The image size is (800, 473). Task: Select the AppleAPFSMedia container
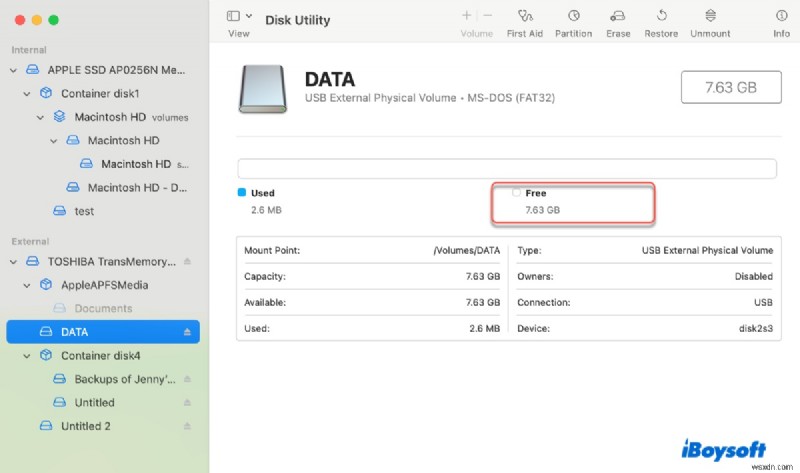click(105, 285)
